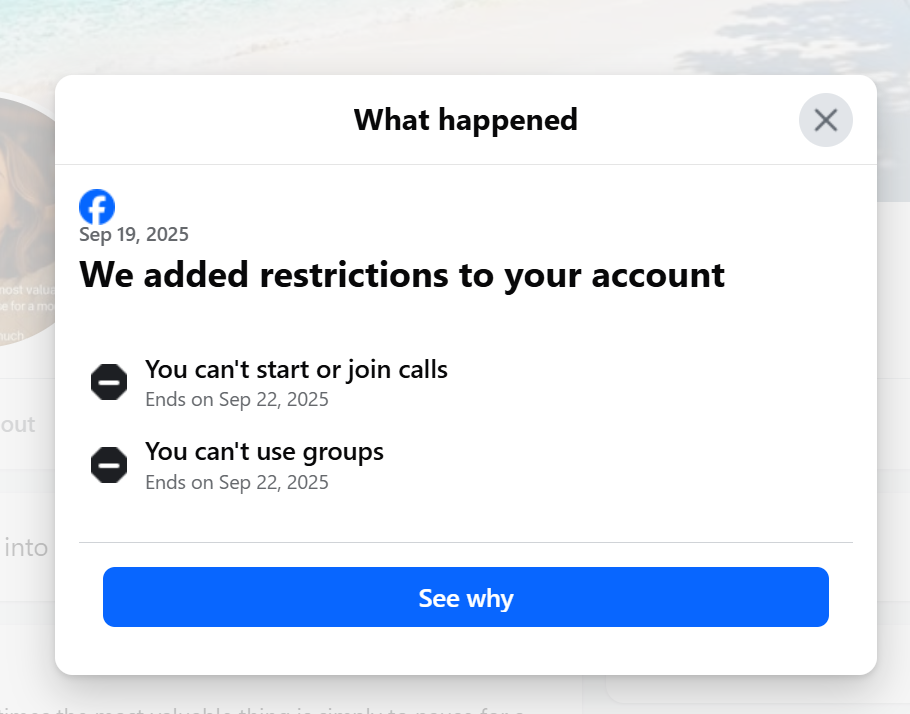Viewport: 910px width, 714px height.
Task: Click the dimmed profile picture behind the dialog
Action: 26,222
